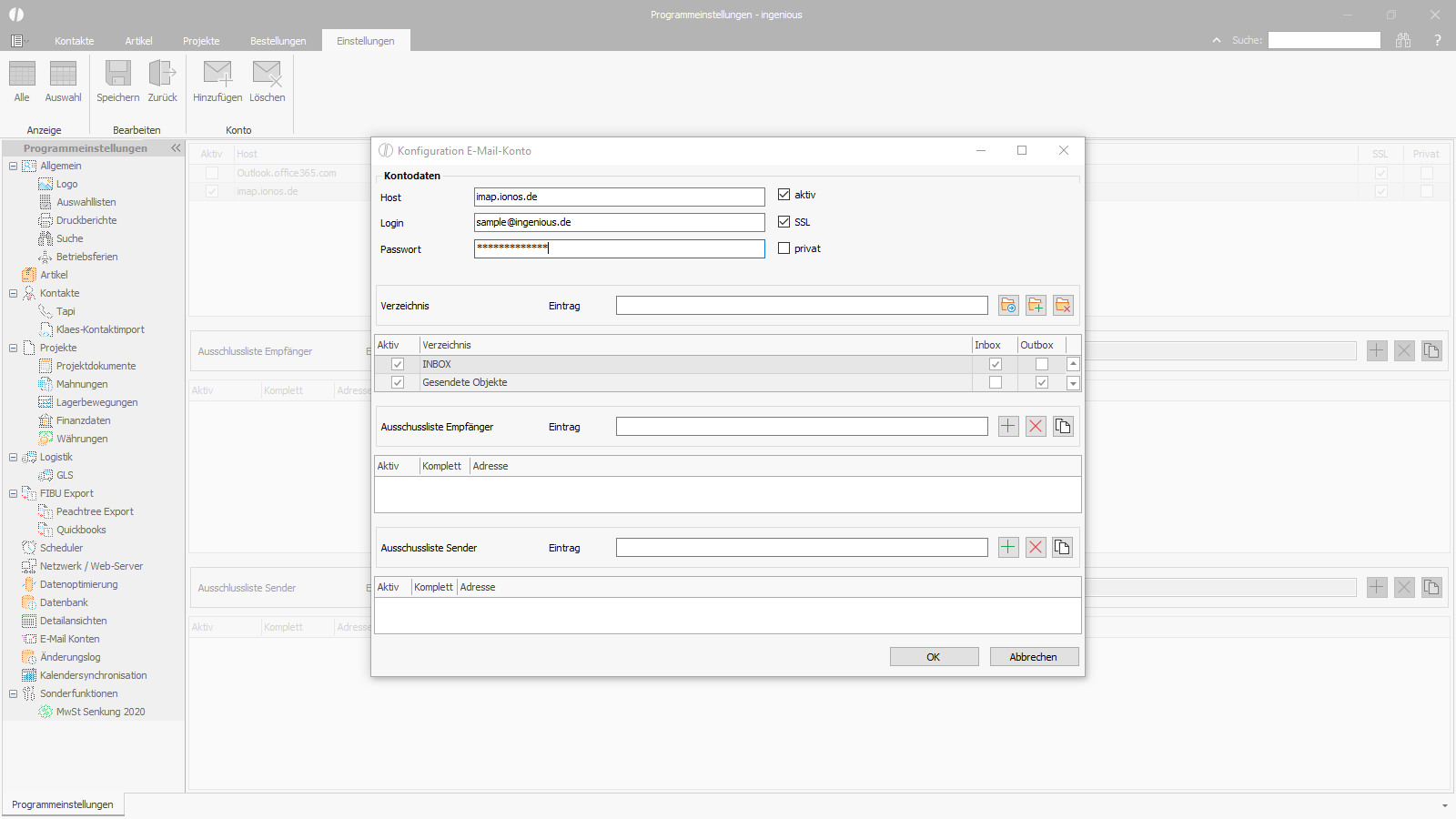Click the delete folder icon beside Verzeichnis entry

click(x=1063, y=306)
